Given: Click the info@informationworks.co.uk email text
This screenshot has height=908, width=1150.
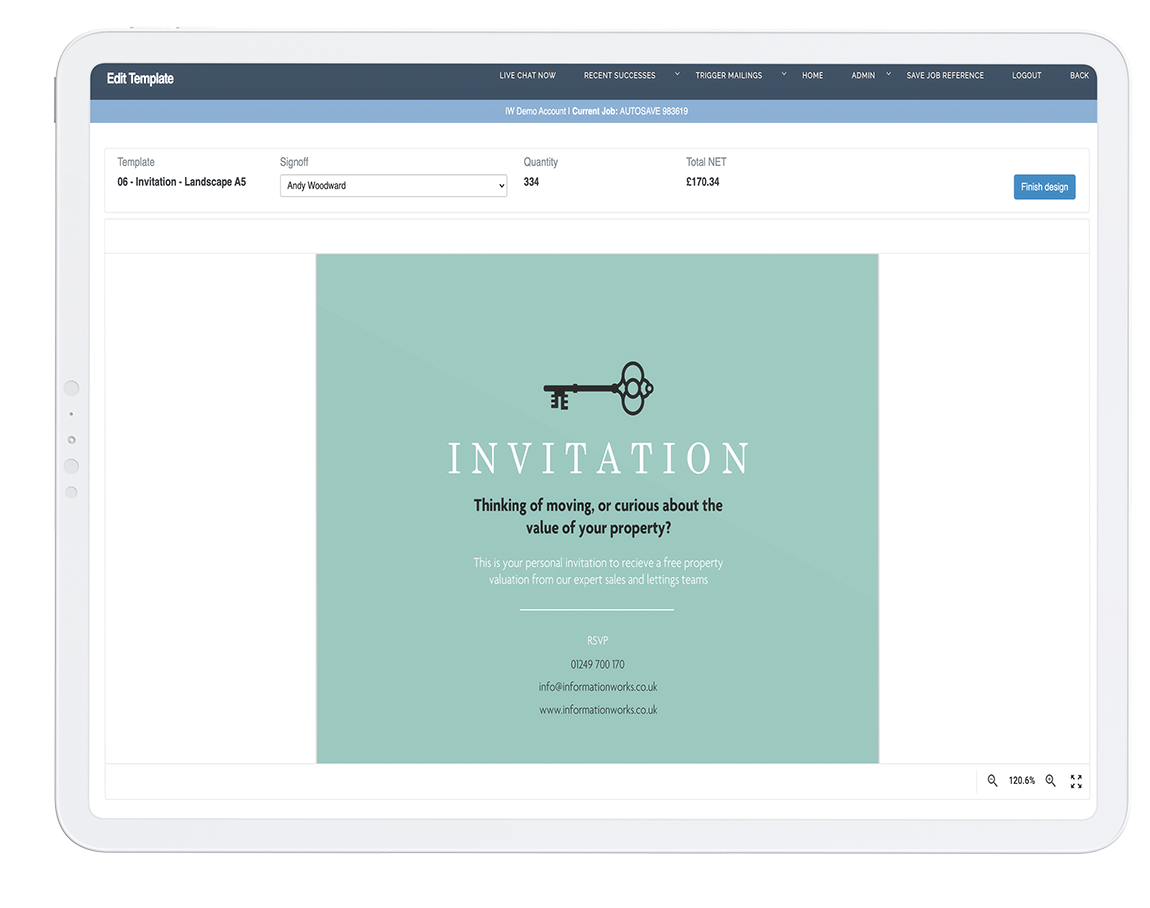Looking at the screenshot, I should coord(598,687).
